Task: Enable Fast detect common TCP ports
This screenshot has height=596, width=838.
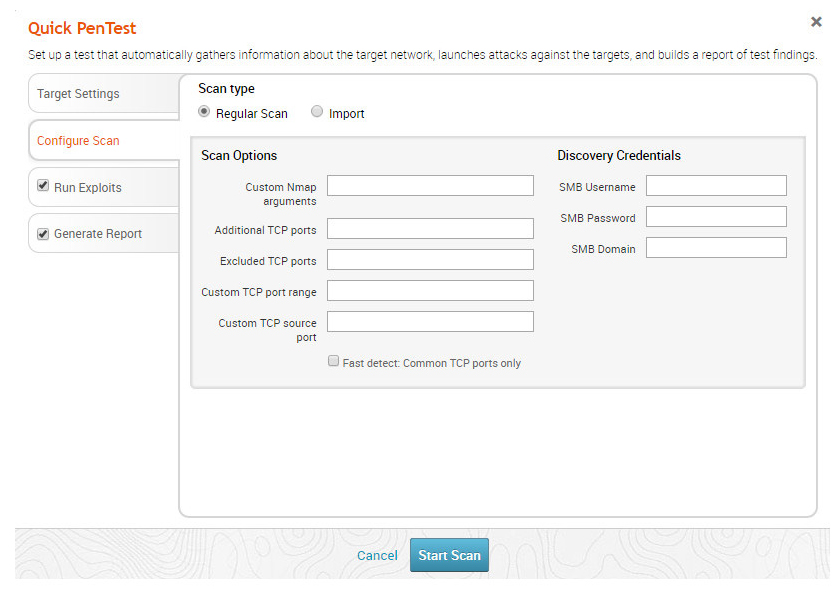Action: coord(334,362)
